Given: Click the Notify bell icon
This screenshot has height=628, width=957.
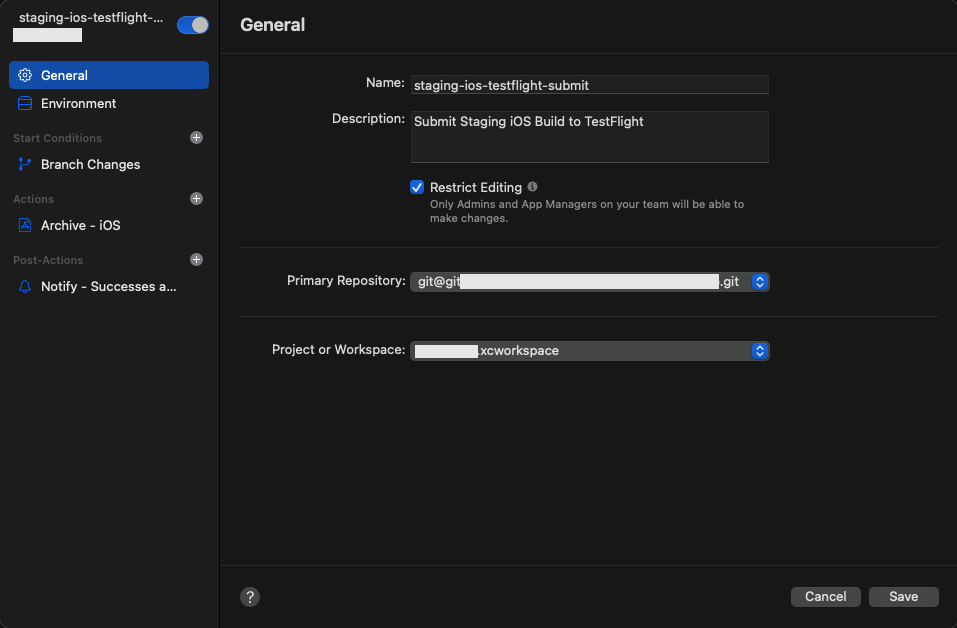Looking at the screenshot, I should pos(25,286).
